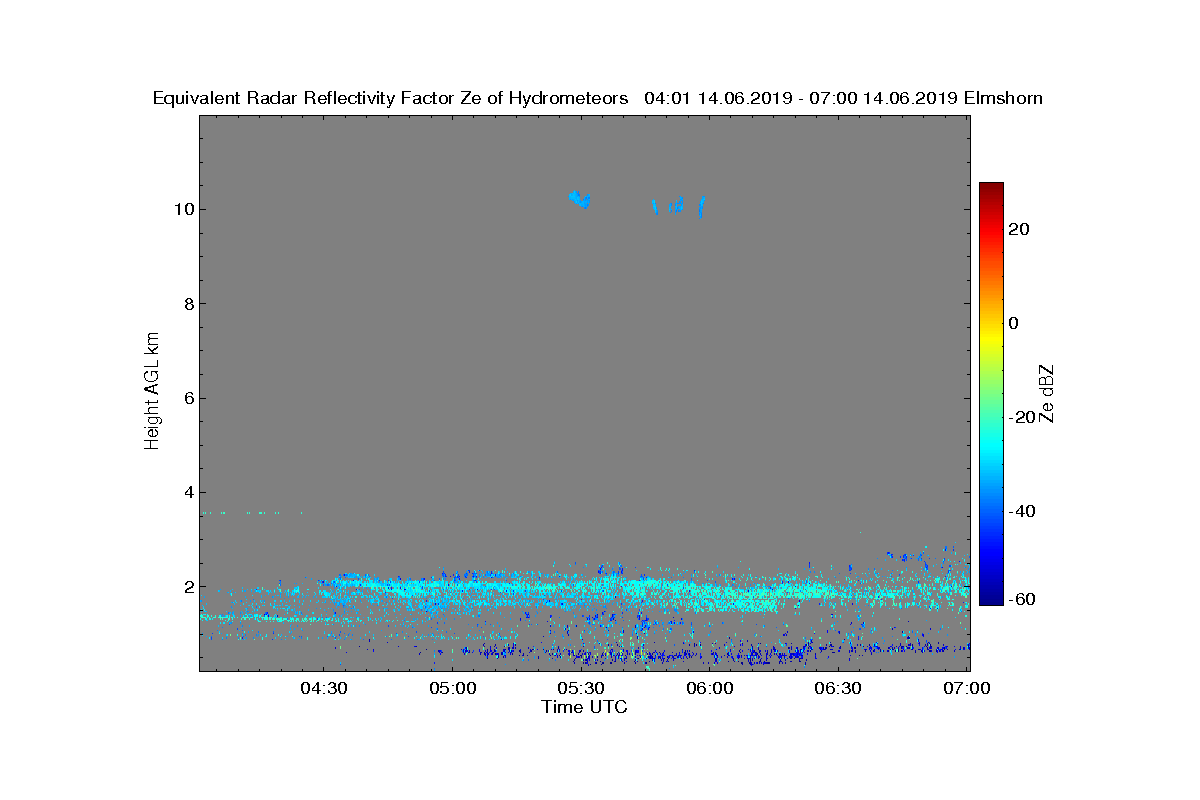The height and width of the screenshot is (800, 1200).
Task: Click the 2 km height tick label
Action: click(187, 587)
